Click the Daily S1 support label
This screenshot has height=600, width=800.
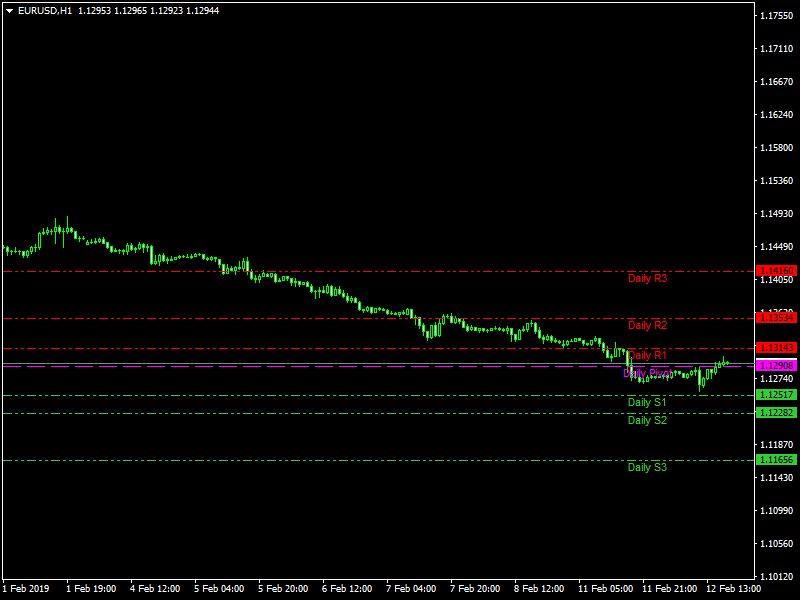tap(647, 402)
